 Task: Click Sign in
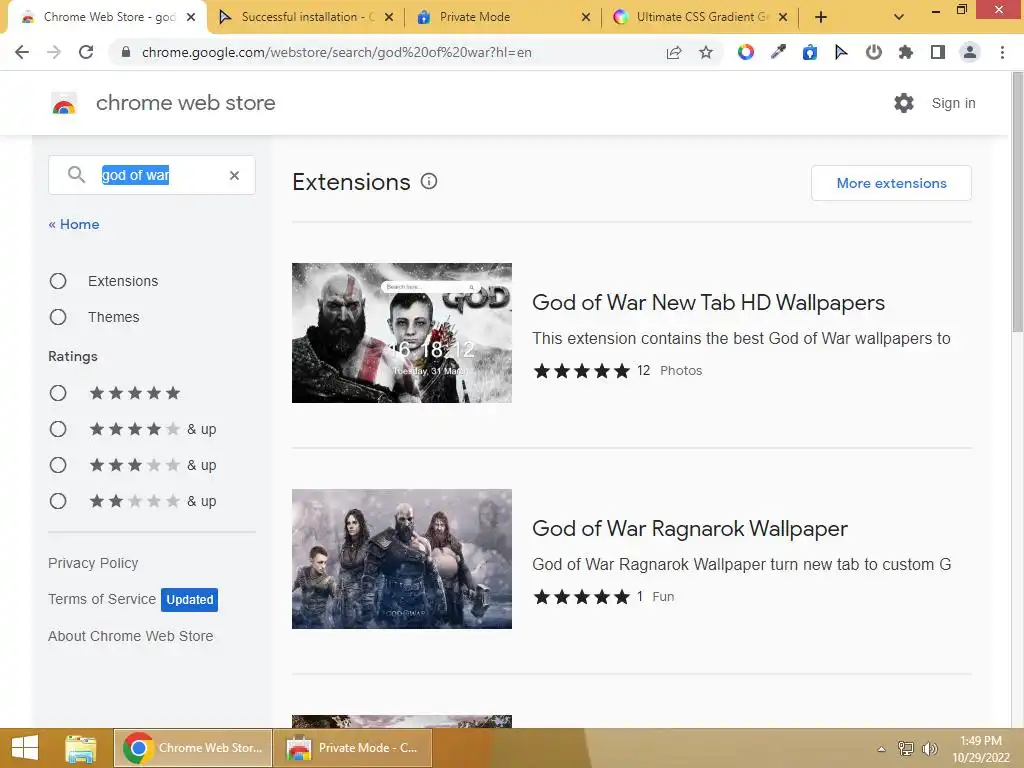pyautogui.click(x=953, y=103)
